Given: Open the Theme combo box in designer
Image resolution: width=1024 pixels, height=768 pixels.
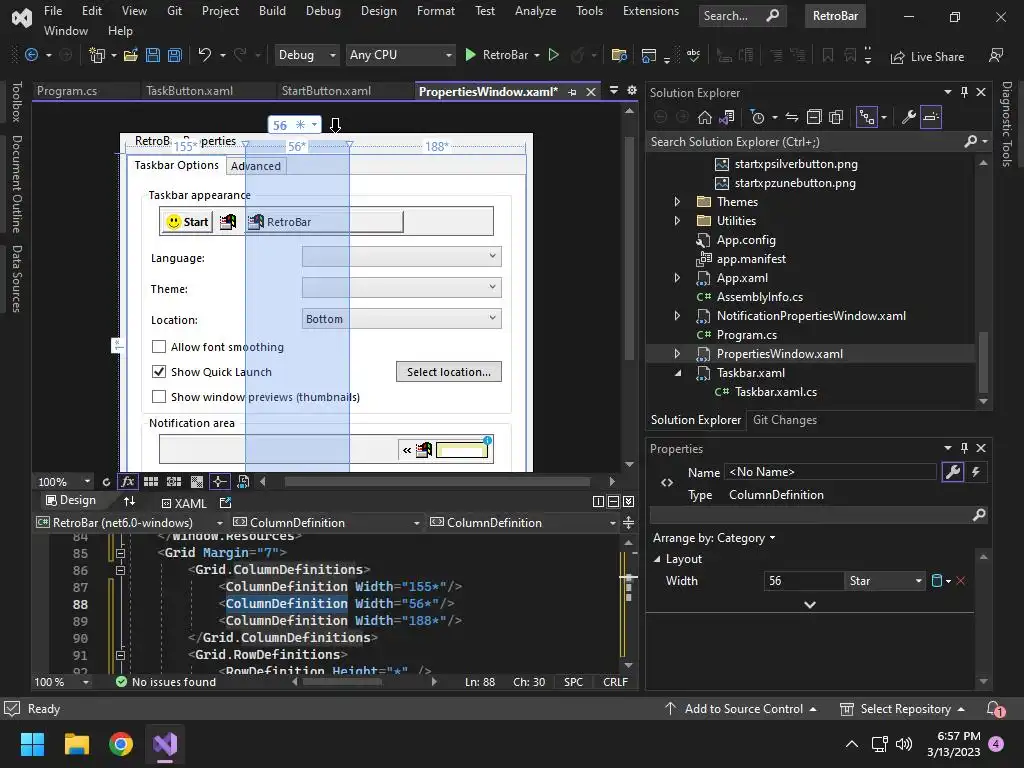Looking at the screenshot, I should pos(402,287).
